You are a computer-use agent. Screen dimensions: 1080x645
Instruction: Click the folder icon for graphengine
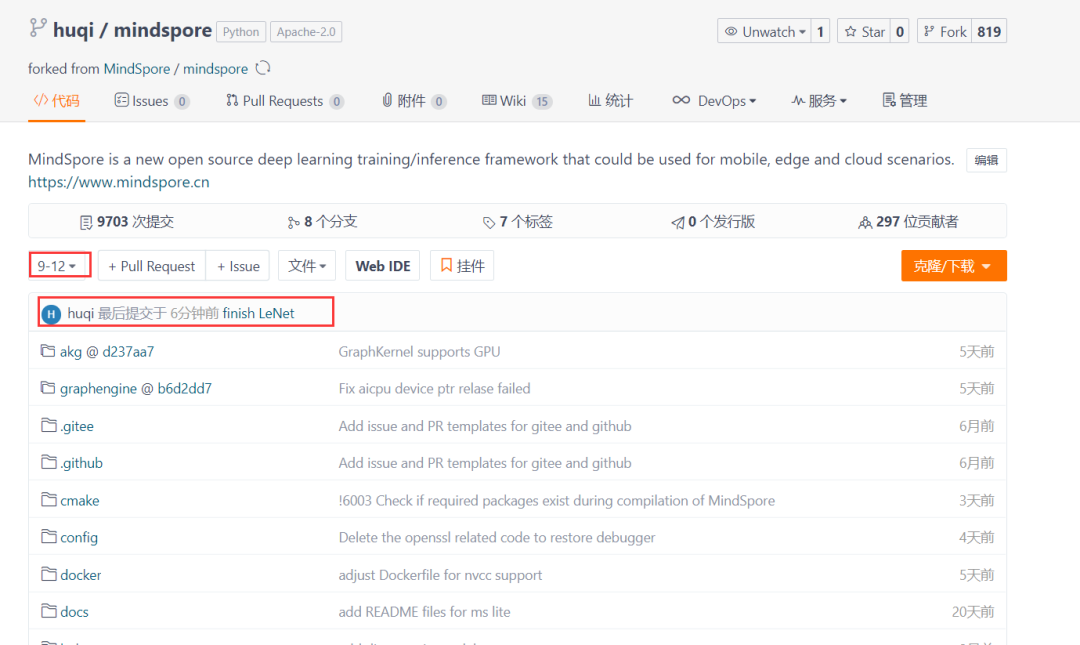pos(48,388)
